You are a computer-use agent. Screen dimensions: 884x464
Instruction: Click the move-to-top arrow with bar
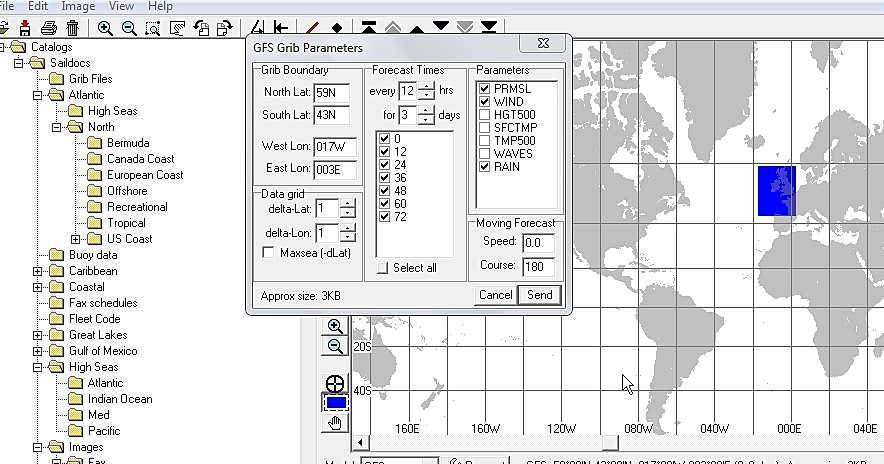[x=369, y=28]
